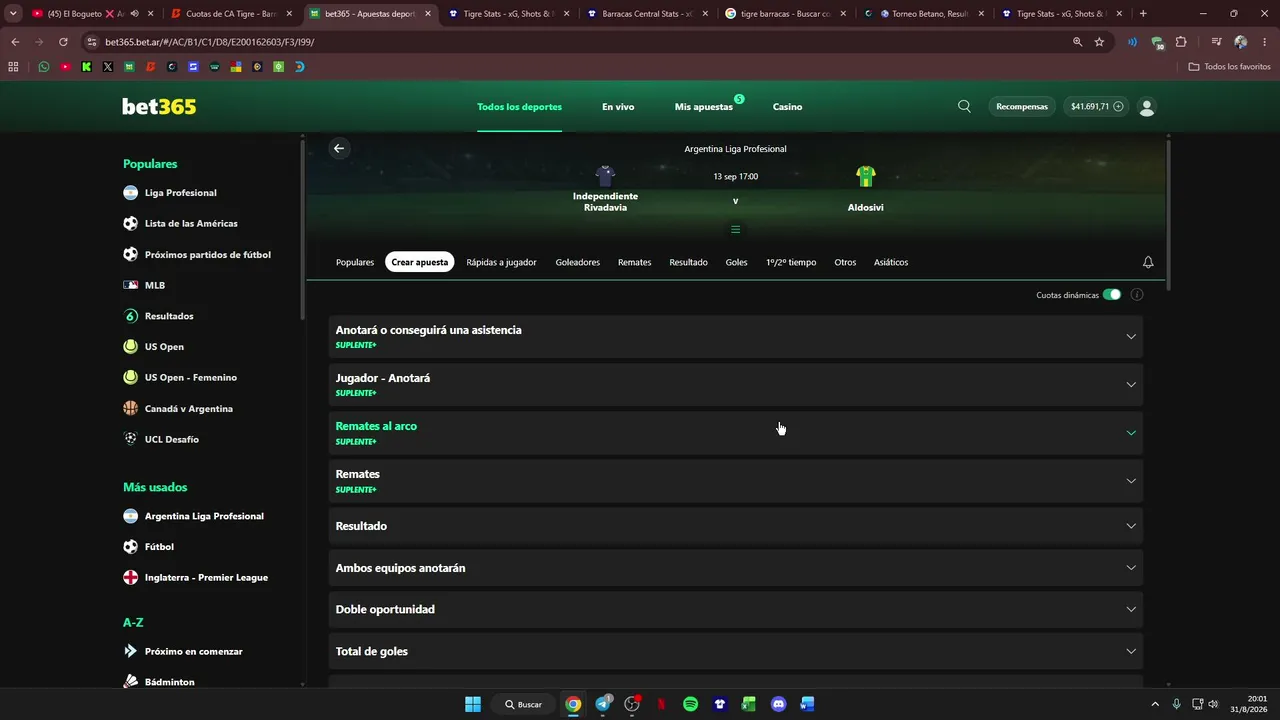Go back with the left arrow icon
This screenshot has width=1280, height=720.
[339, 148]
